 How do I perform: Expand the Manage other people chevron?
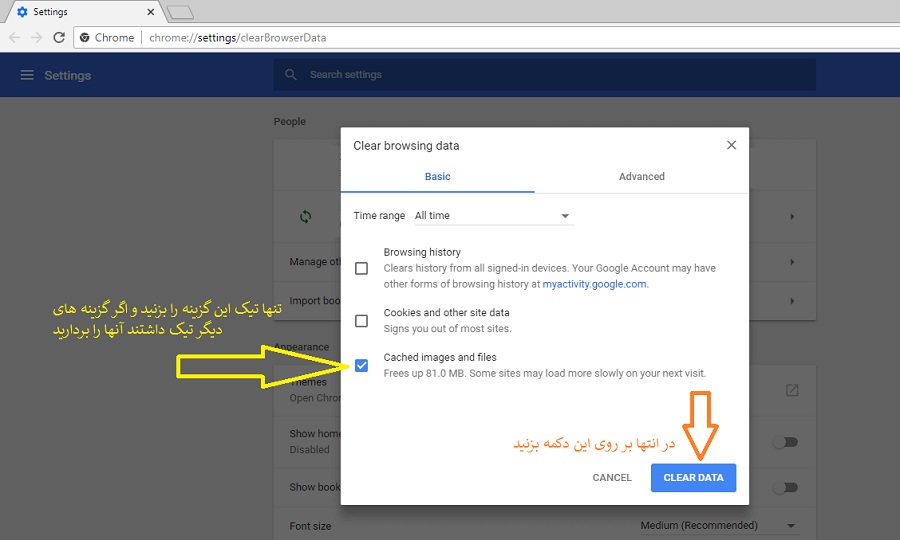point(792,262)
